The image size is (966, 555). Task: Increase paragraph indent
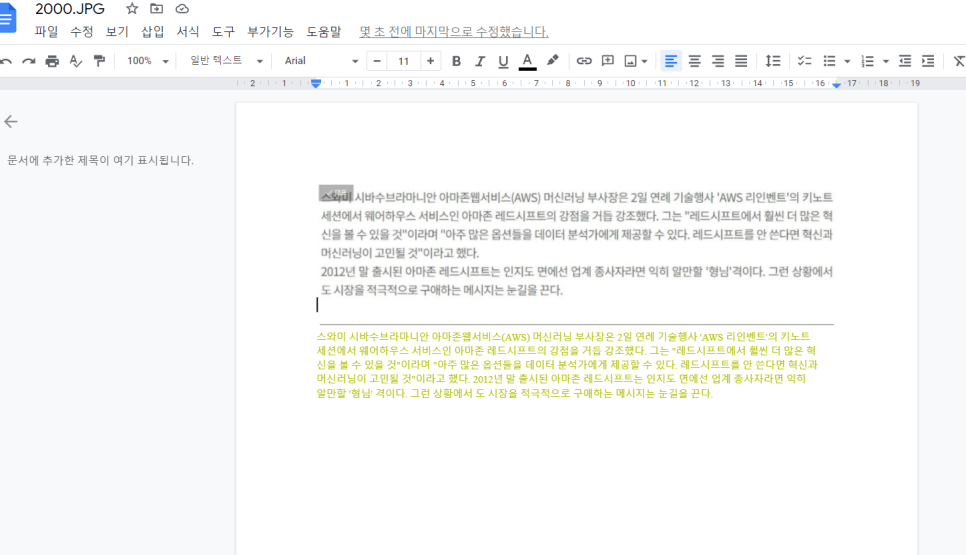(928, 61)
